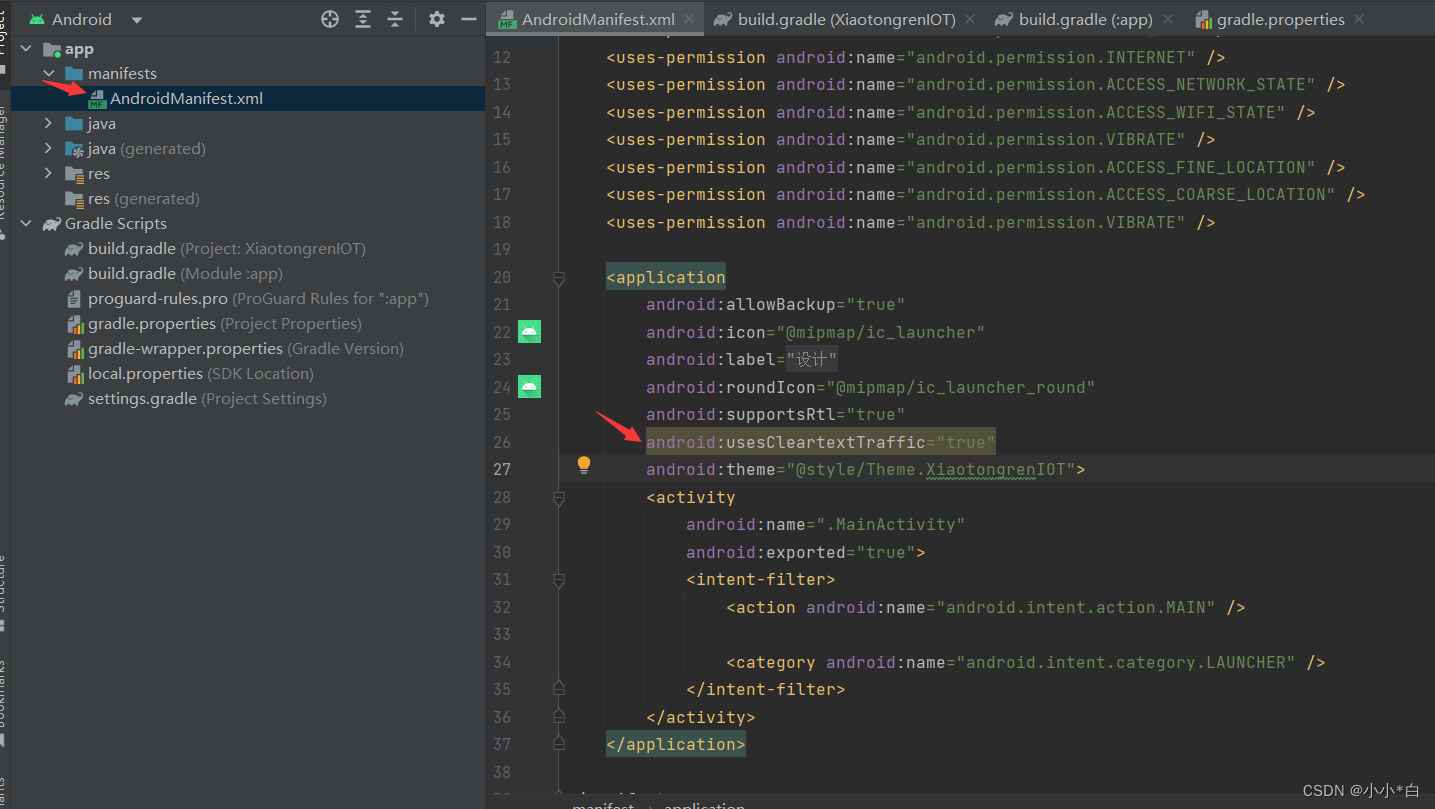
Task: Click the res folder icon
Action: click(74, 174)
